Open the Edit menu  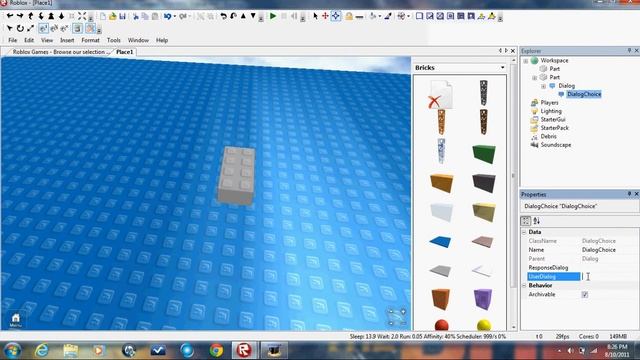pyautogui.click(x=29, y=40)
